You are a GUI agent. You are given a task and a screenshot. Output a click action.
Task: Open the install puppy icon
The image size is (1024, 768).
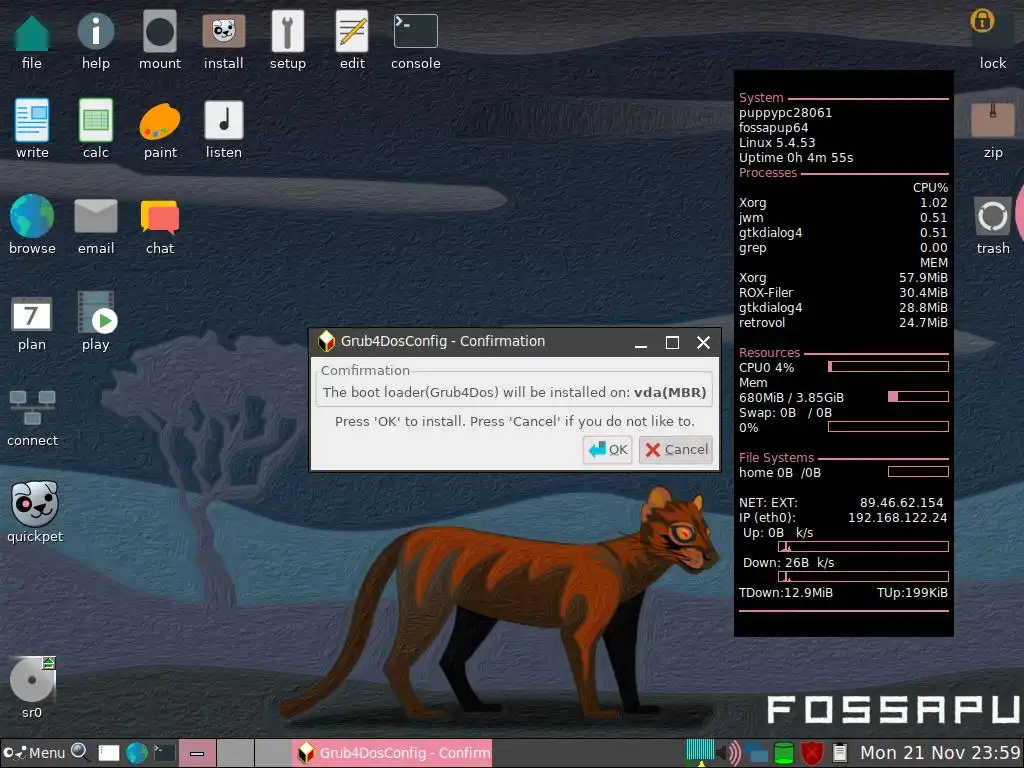pyautogui.click(x=223, y=31)
